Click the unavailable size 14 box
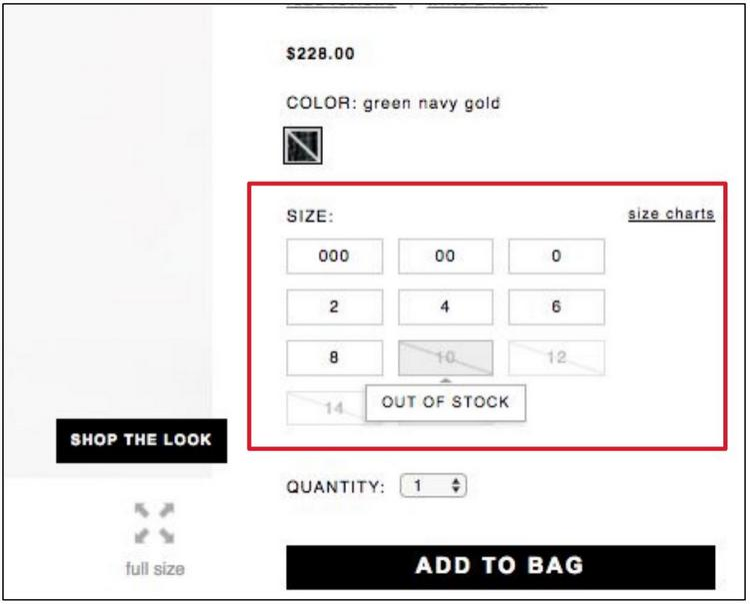This screenshot has width=750, height=604. click(x=325, y=407)
